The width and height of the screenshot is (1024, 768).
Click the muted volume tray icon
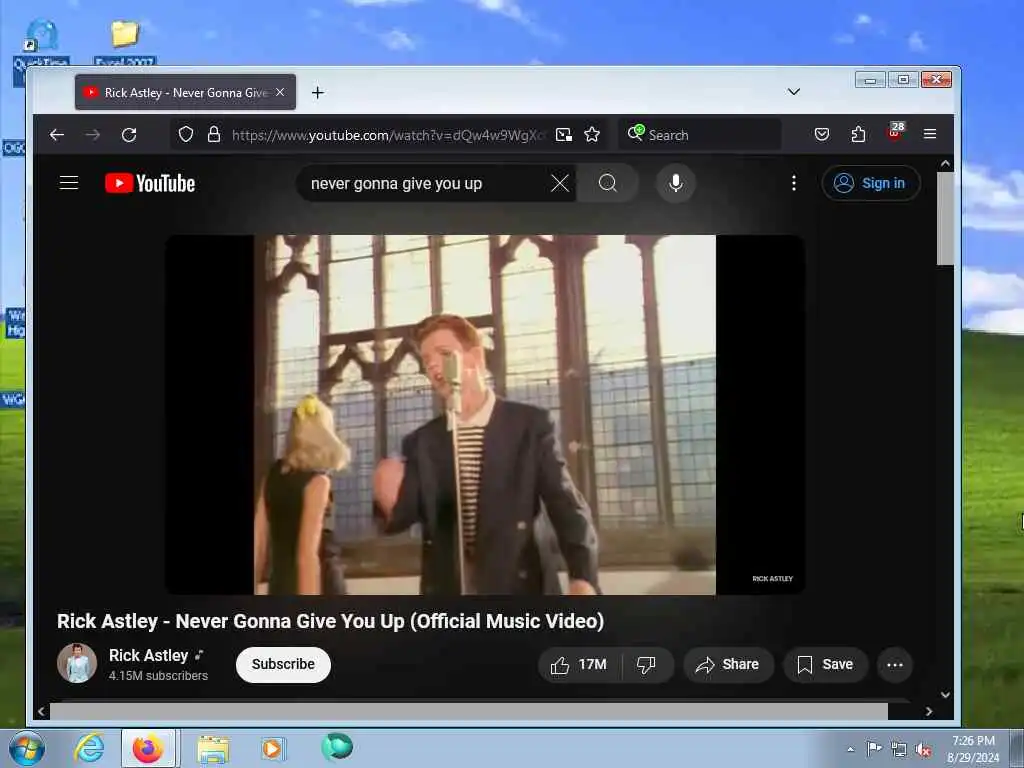click(x=923, y=750)
